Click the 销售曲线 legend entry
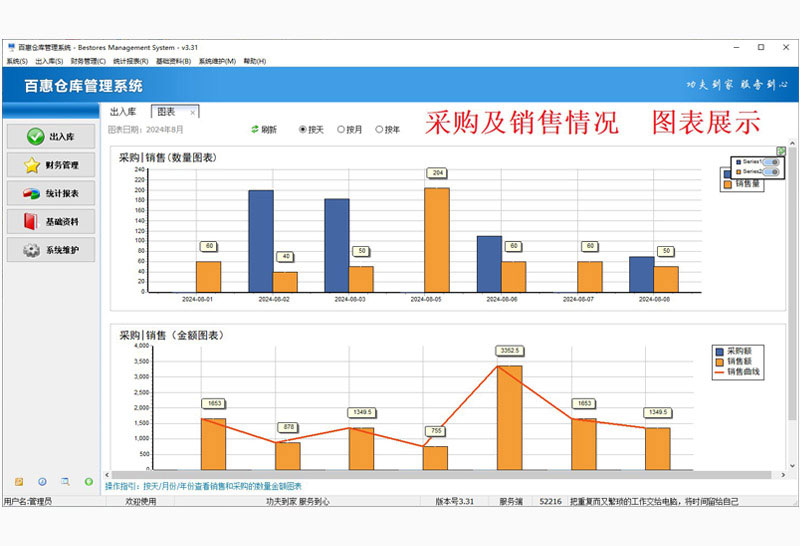800x546 pixels. pos(738,372)
